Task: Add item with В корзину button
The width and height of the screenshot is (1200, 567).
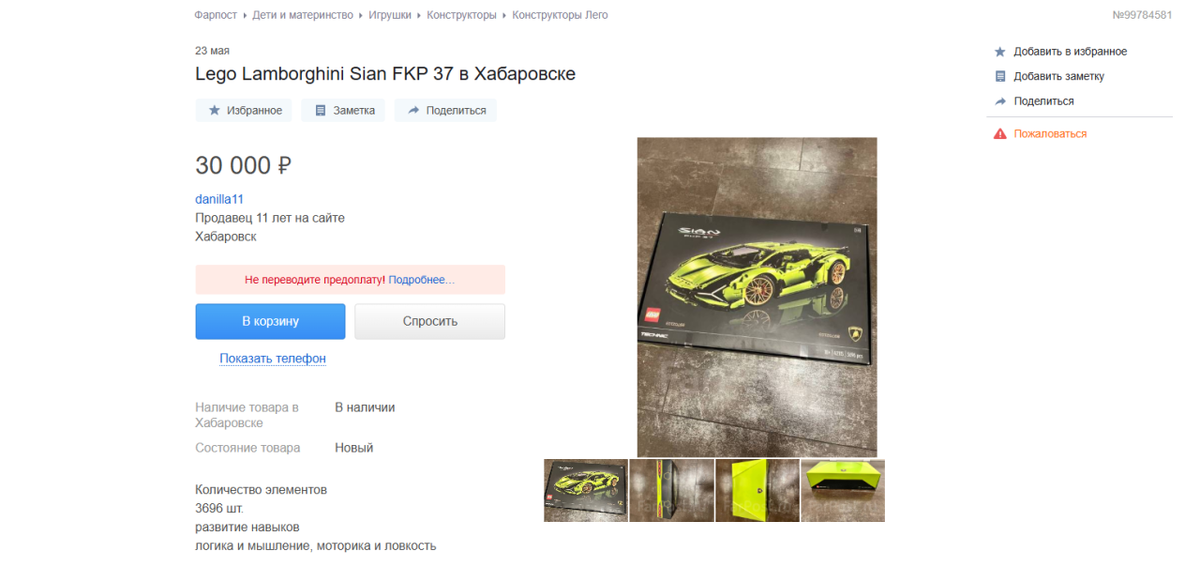Action: point(270,322)
